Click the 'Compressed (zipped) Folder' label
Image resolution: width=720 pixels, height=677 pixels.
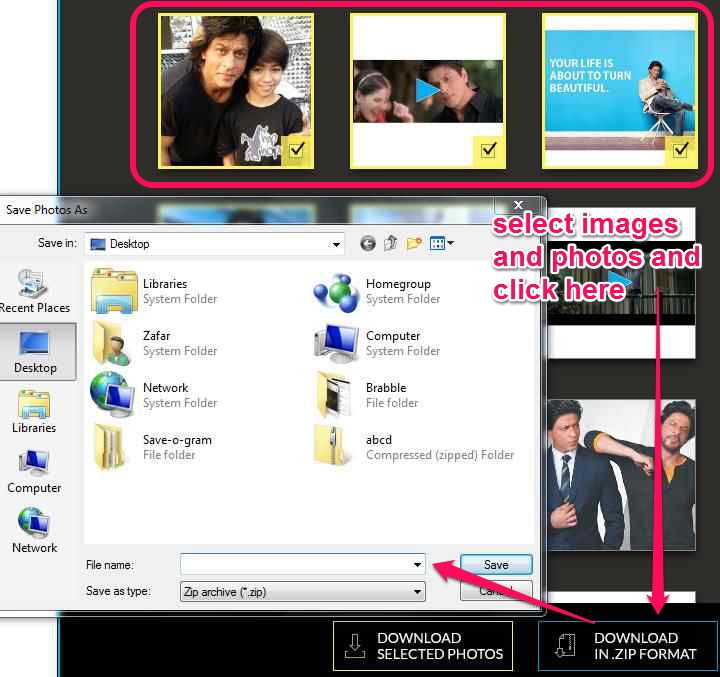tap(440, 455)
